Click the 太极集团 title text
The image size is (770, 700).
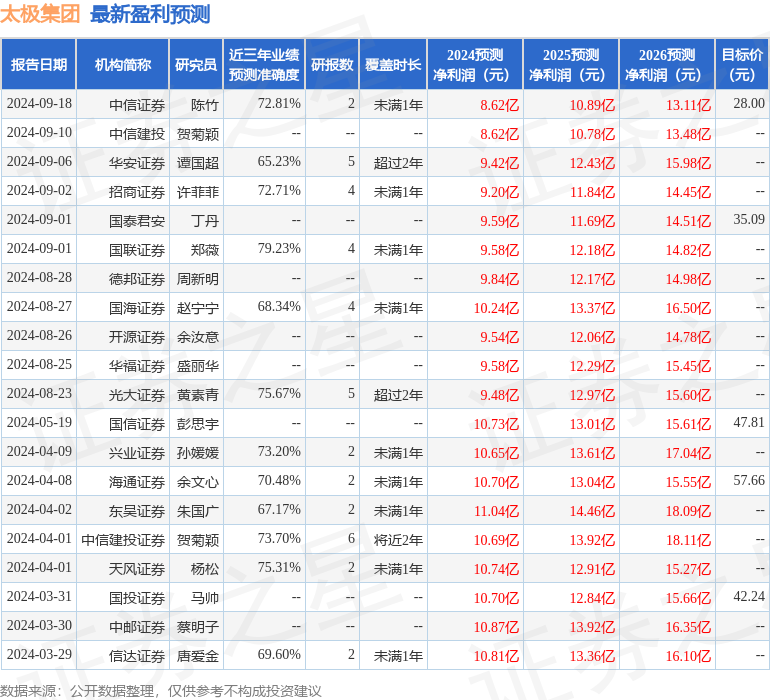(x=40, y=14)
